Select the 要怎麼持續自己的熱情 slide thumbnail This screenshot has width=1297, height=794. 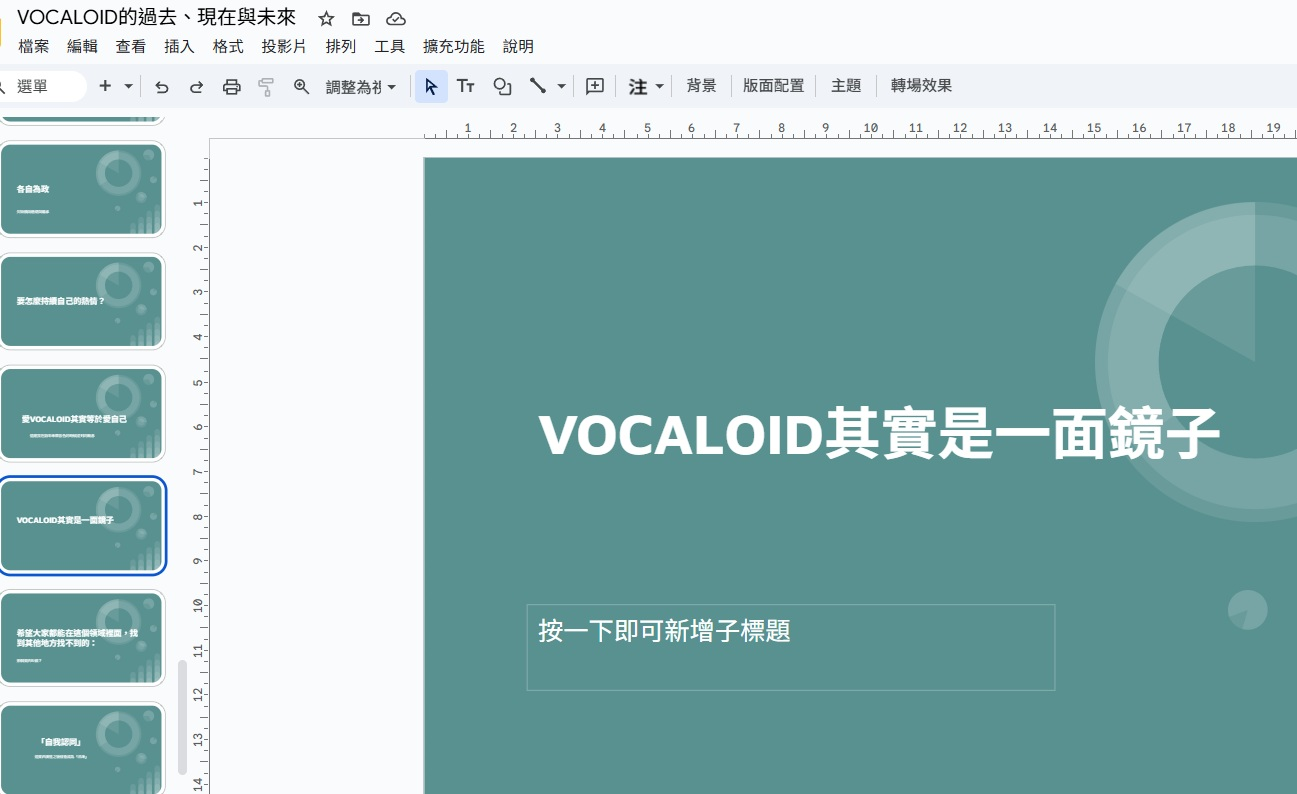point(82,301)
